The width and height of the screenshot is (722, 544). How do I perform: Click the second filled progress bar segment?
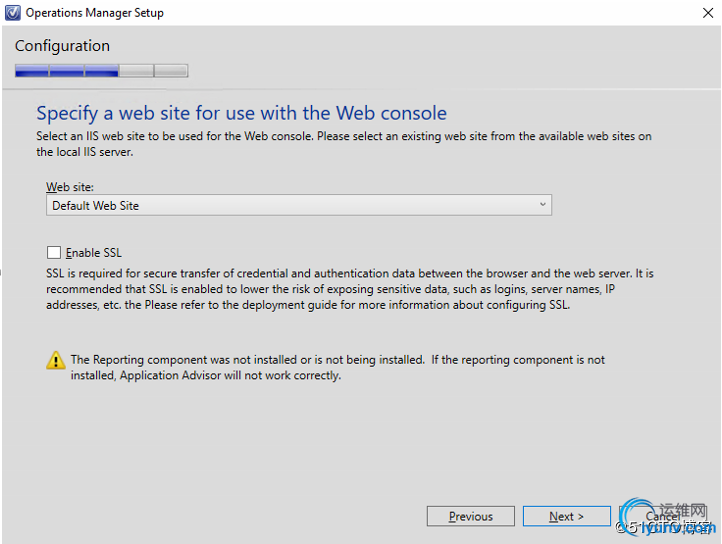[66, 71]
